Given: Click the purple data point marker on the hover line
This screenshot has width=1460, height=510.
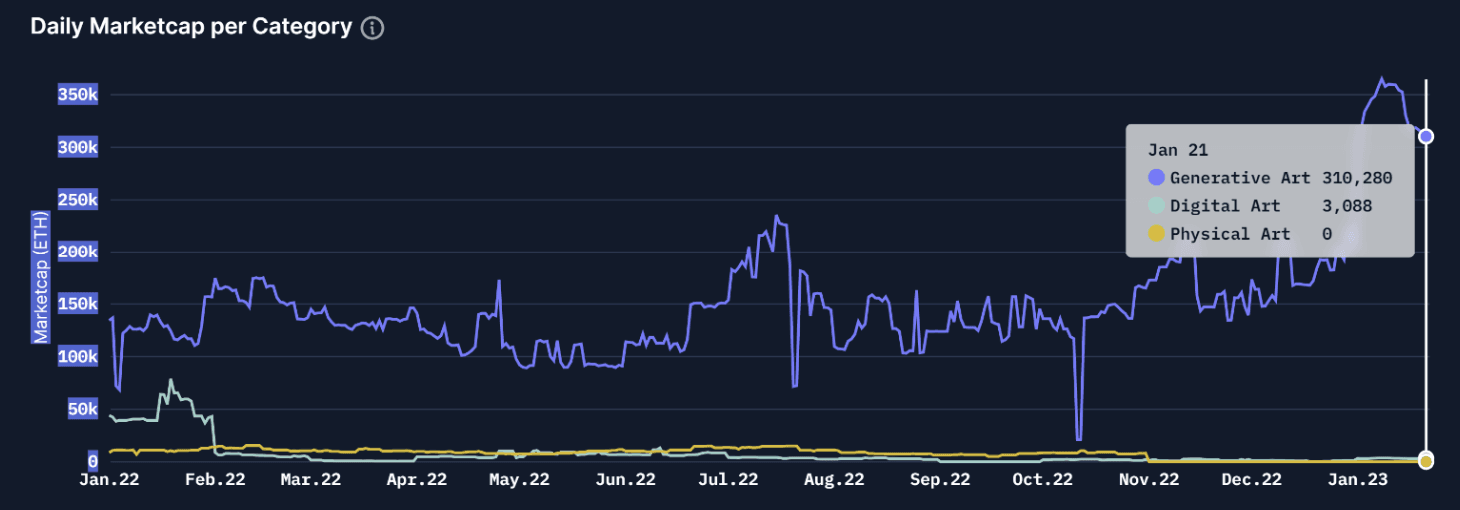Looking at the screenshot, I should (x=1426, y=136).
